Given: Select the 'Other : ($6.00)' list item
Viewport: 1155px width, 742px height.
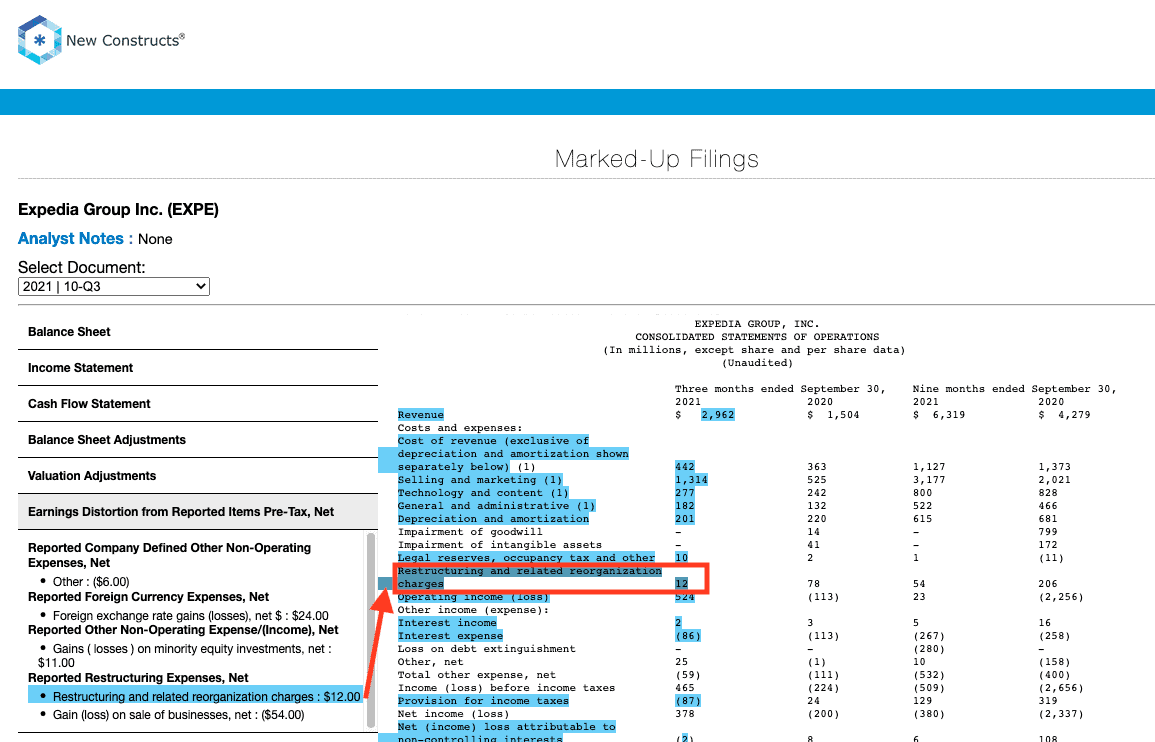Looking at the screenshot, I should coord(91,581).
